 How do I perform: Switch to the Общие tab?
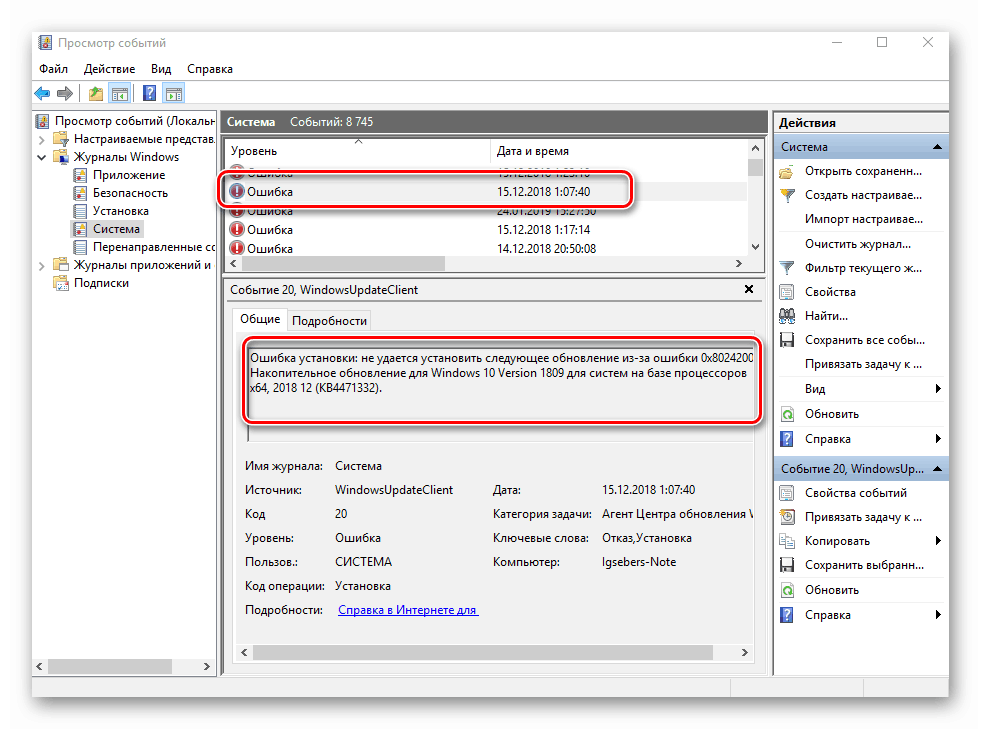[260, 319]
